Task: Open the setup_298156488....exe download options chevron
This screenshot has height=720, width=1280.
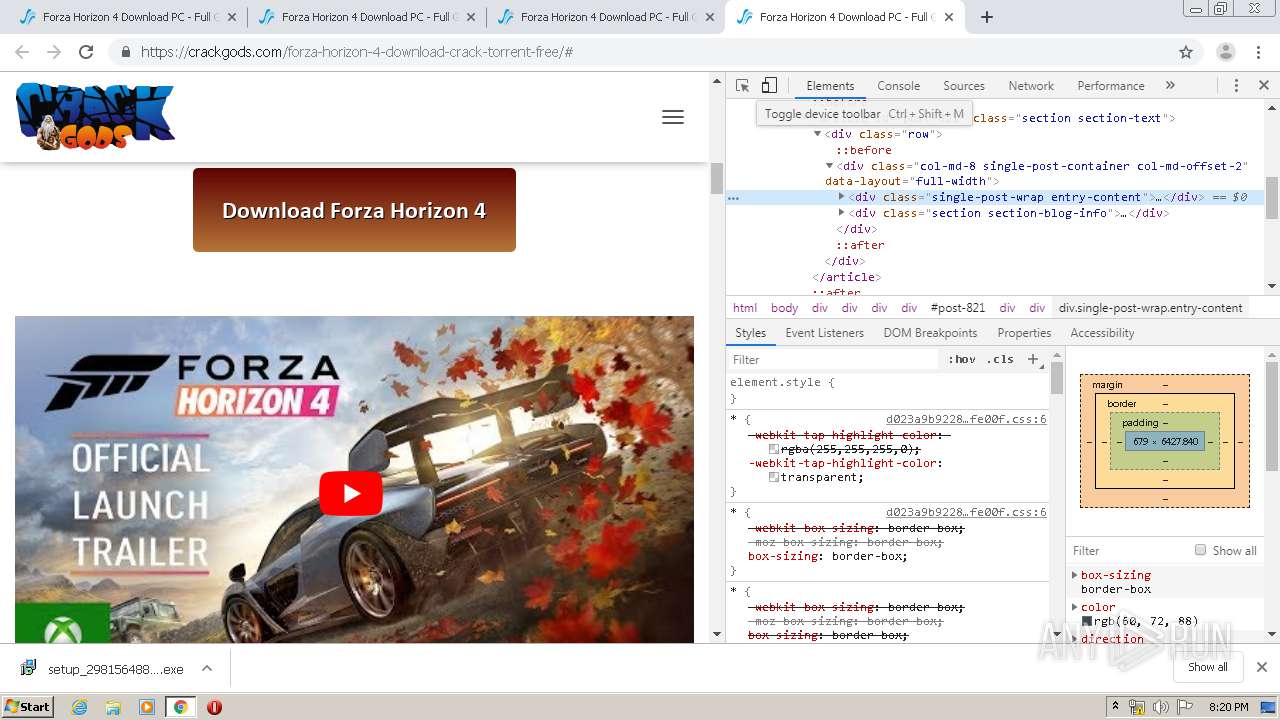Action: [207, 668]
